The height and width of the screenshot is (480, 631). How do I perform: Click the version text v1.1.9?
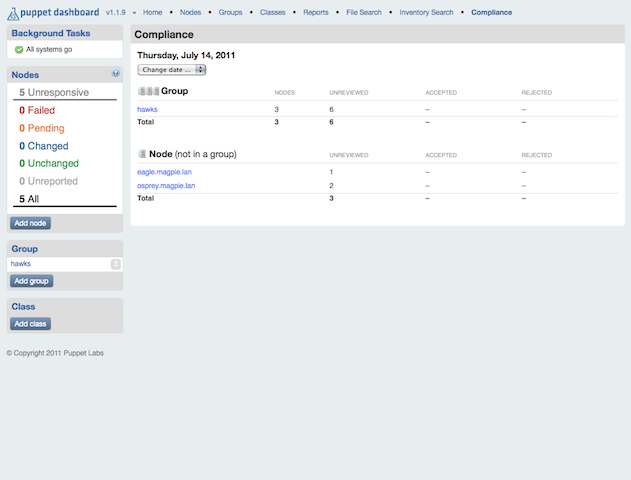(x=115, y=12)
